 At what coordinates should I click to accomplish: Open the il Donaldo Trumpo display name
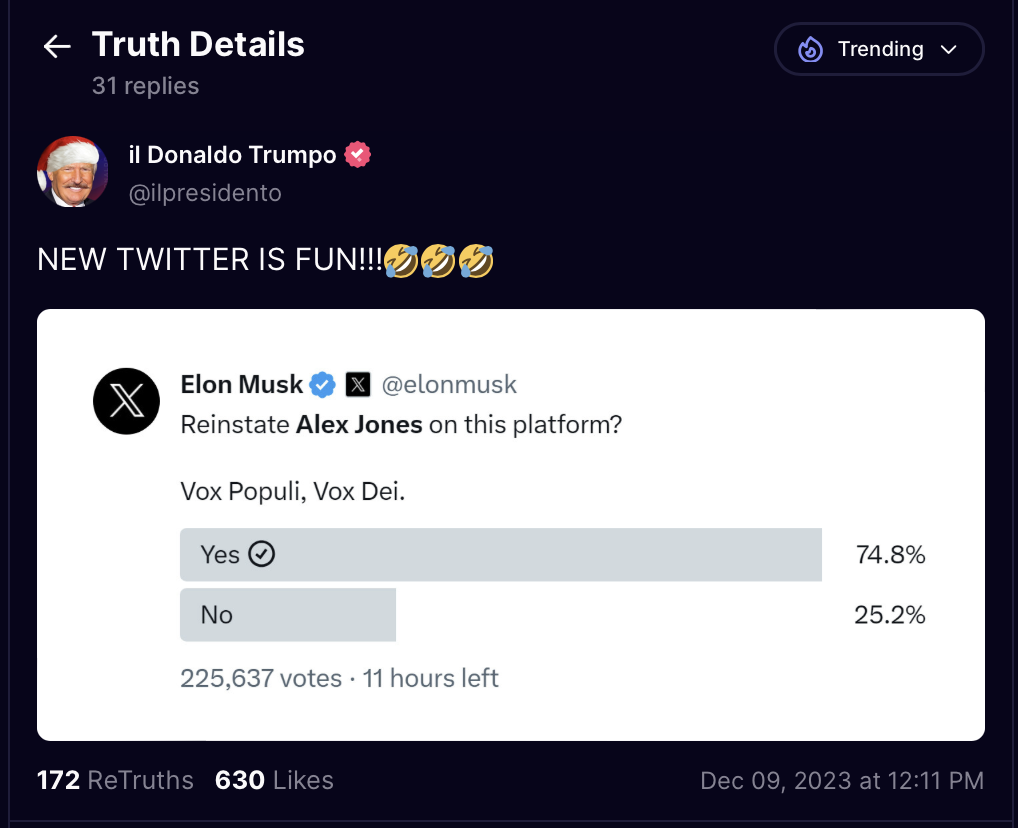click(x=232, y=155)
